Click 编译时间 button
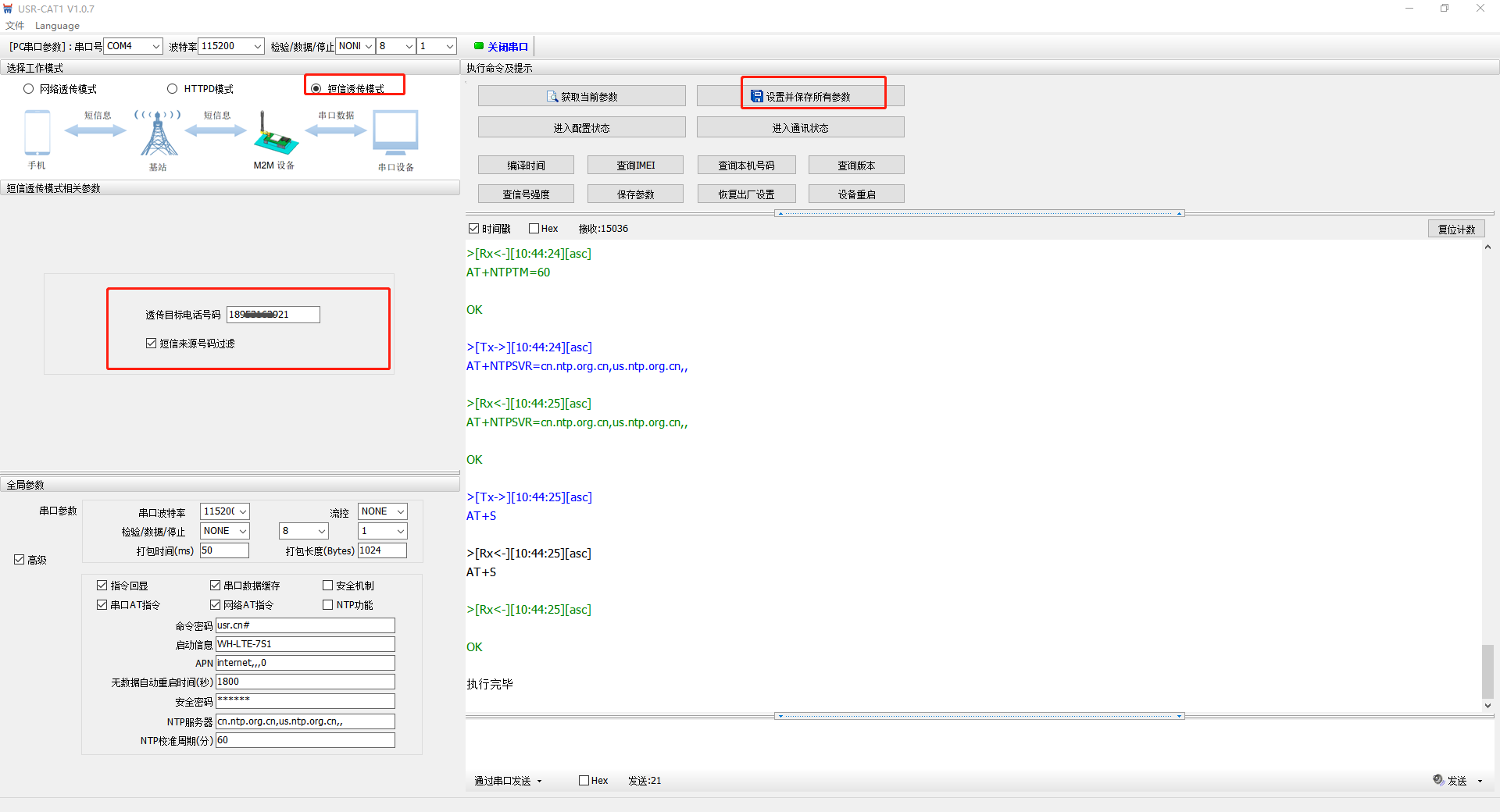1500x812 pixels. point(526,165)
